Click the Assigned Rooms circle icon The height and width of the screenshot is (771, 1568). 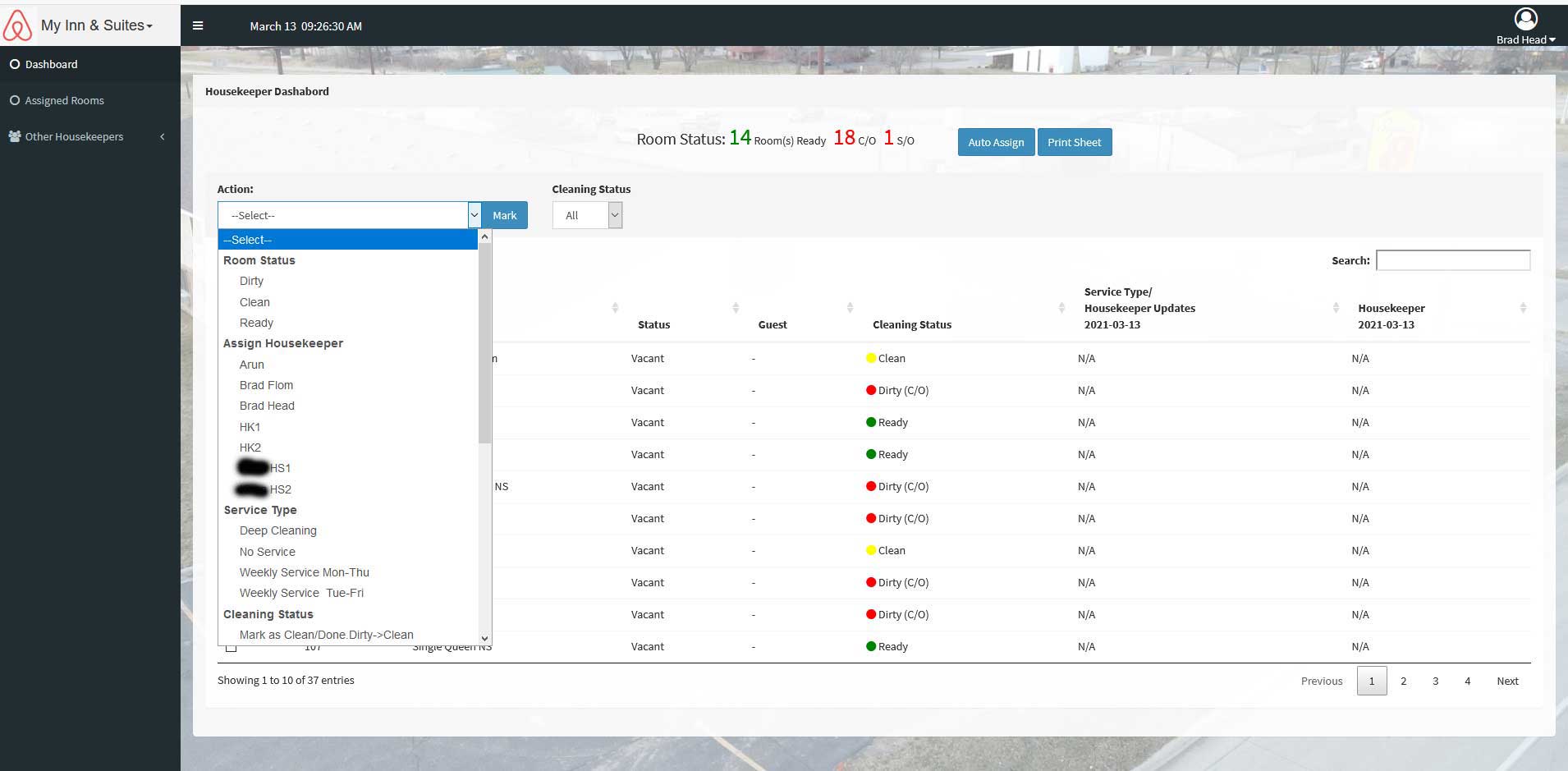click(14, 100)
